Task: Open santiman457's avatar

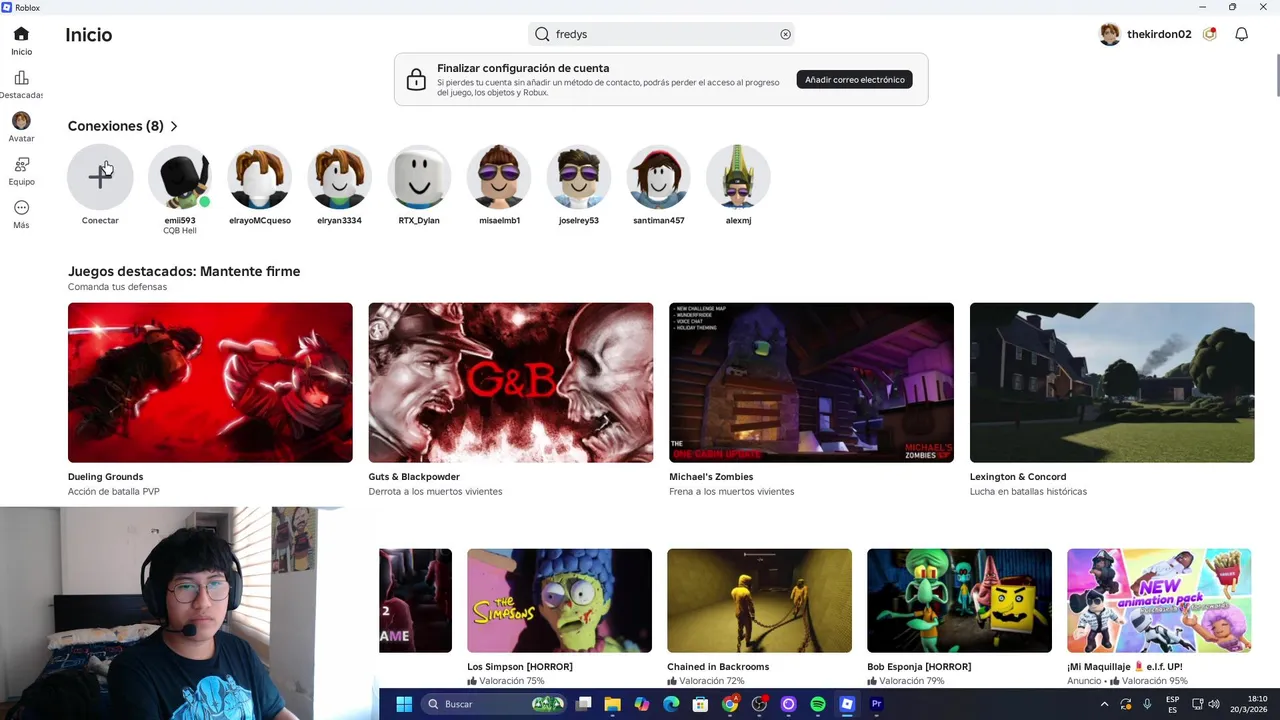Action: tap(659, 177)
